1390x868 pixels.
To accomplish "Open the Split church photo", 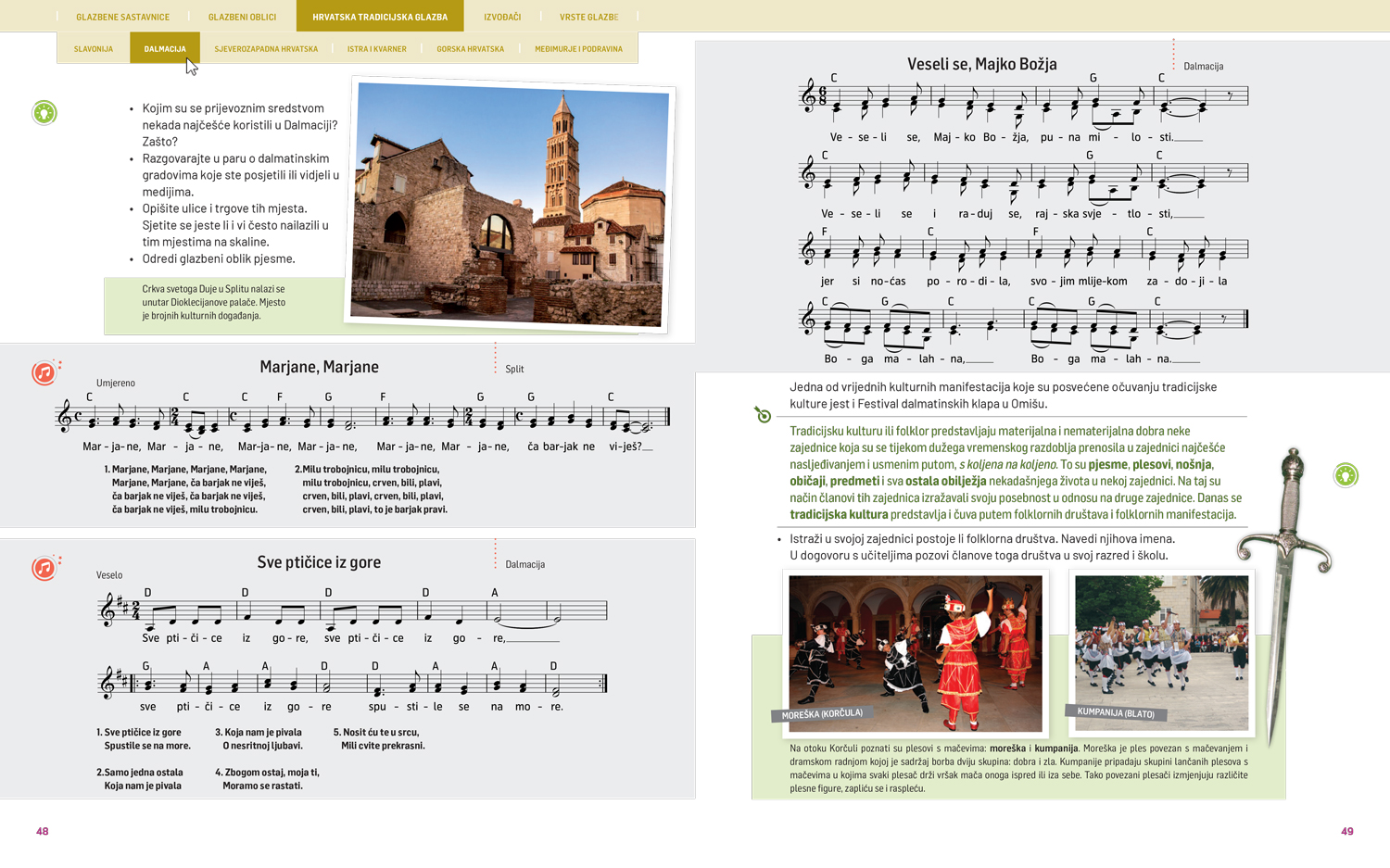I will click(510, 205).
